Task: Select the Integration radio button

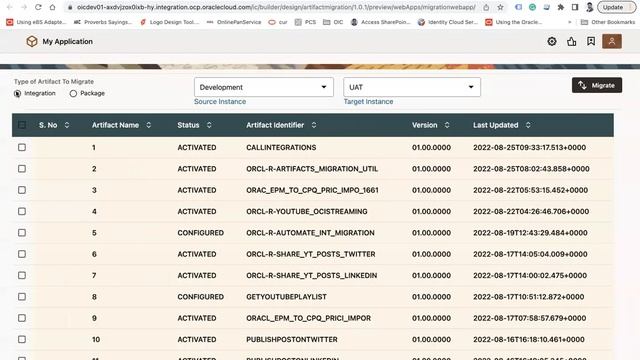Action: (x=18, y=93)
